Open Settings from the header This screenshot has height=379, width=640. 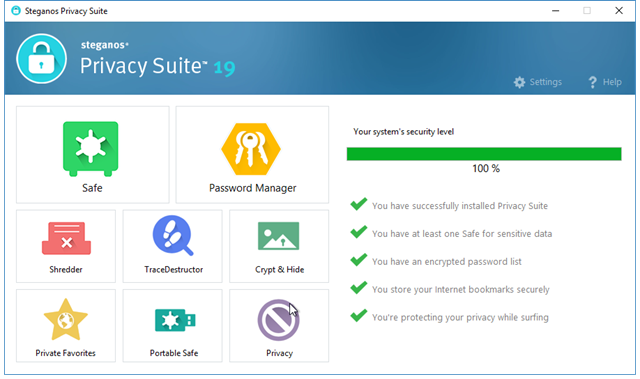point(538,82)
